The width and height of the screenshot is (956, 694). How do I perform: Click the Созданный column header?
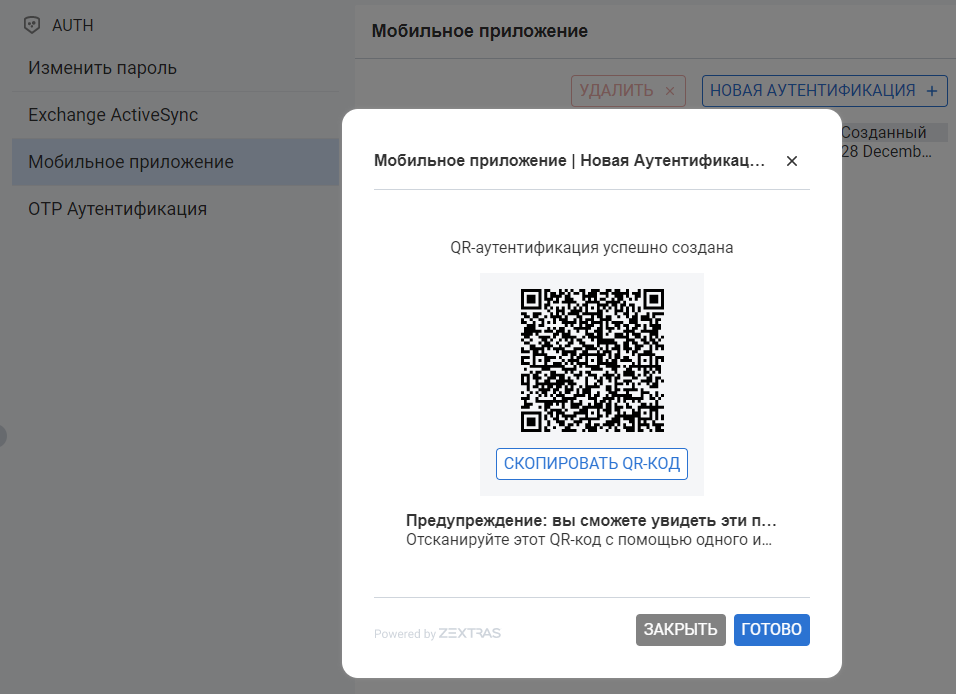tap(883, 132)
